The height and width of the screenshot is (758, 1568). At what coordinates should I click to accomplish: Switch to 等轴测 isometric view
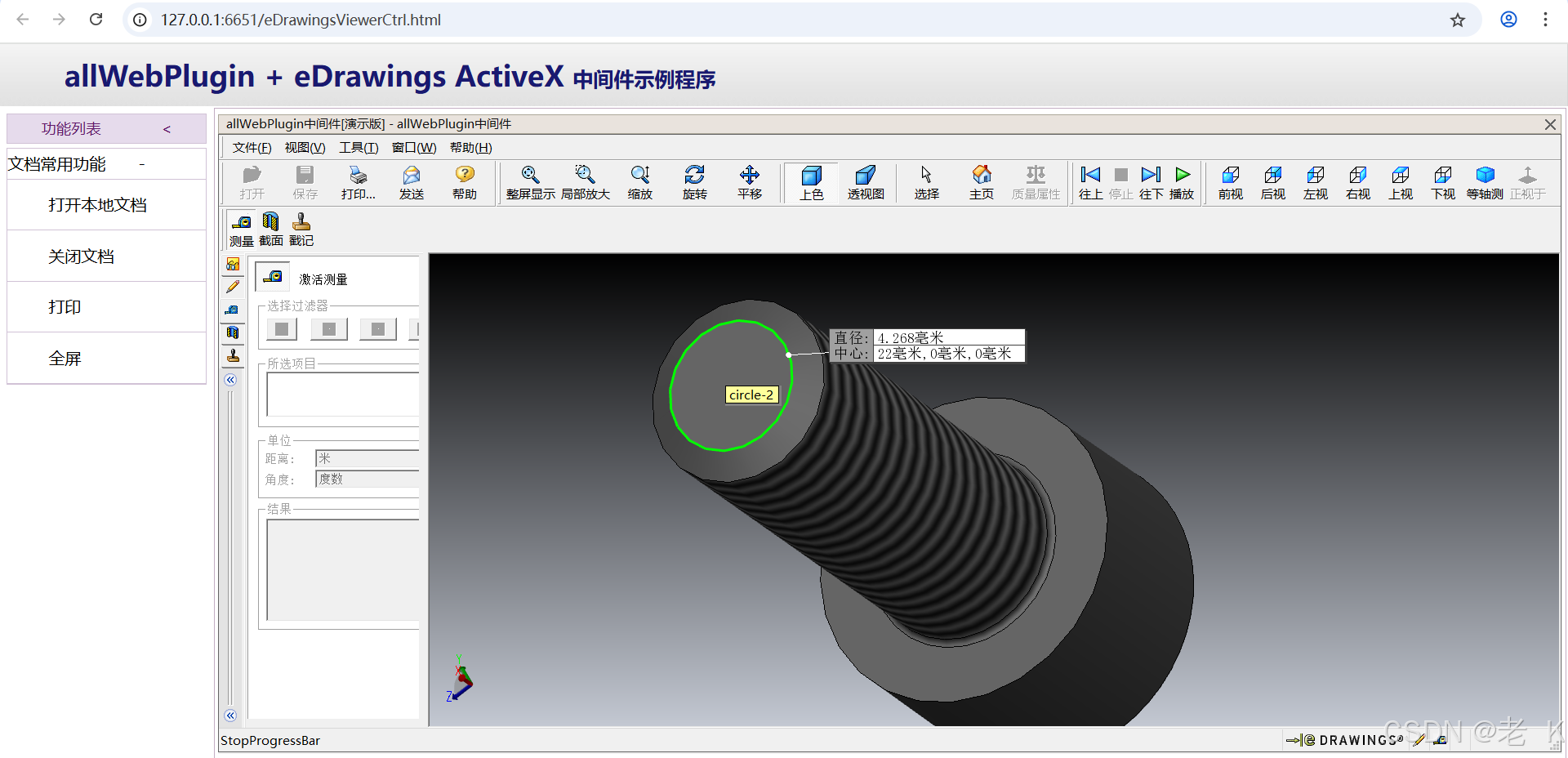1485,181
